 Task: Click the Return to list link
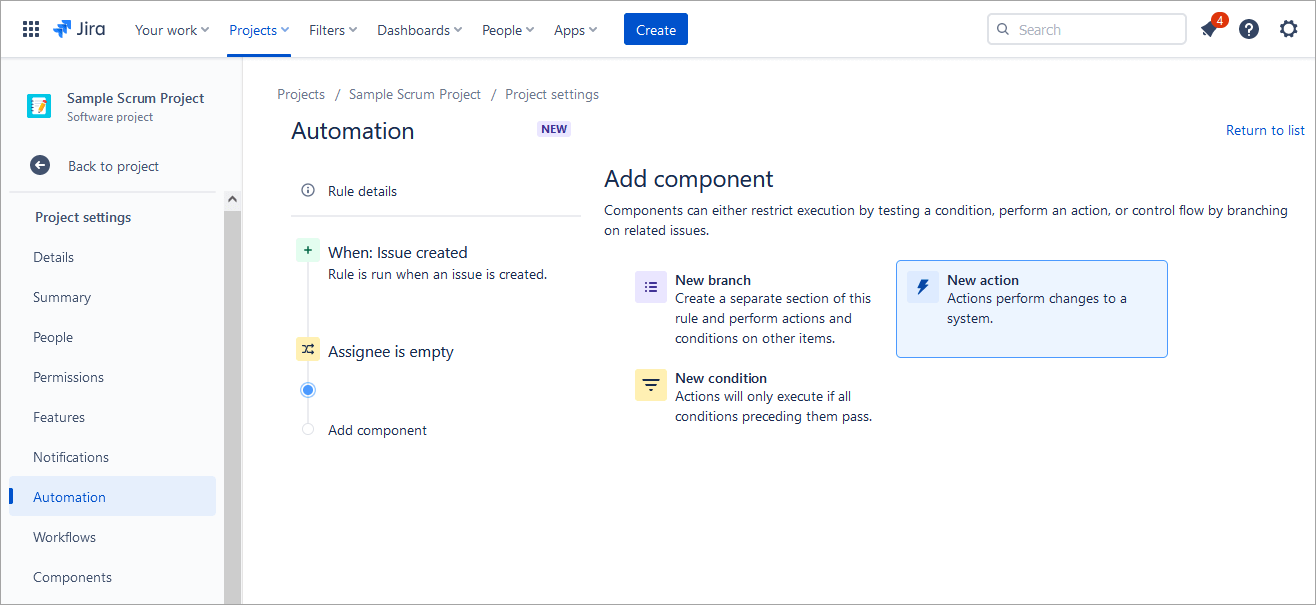[x=1265, y=130]
